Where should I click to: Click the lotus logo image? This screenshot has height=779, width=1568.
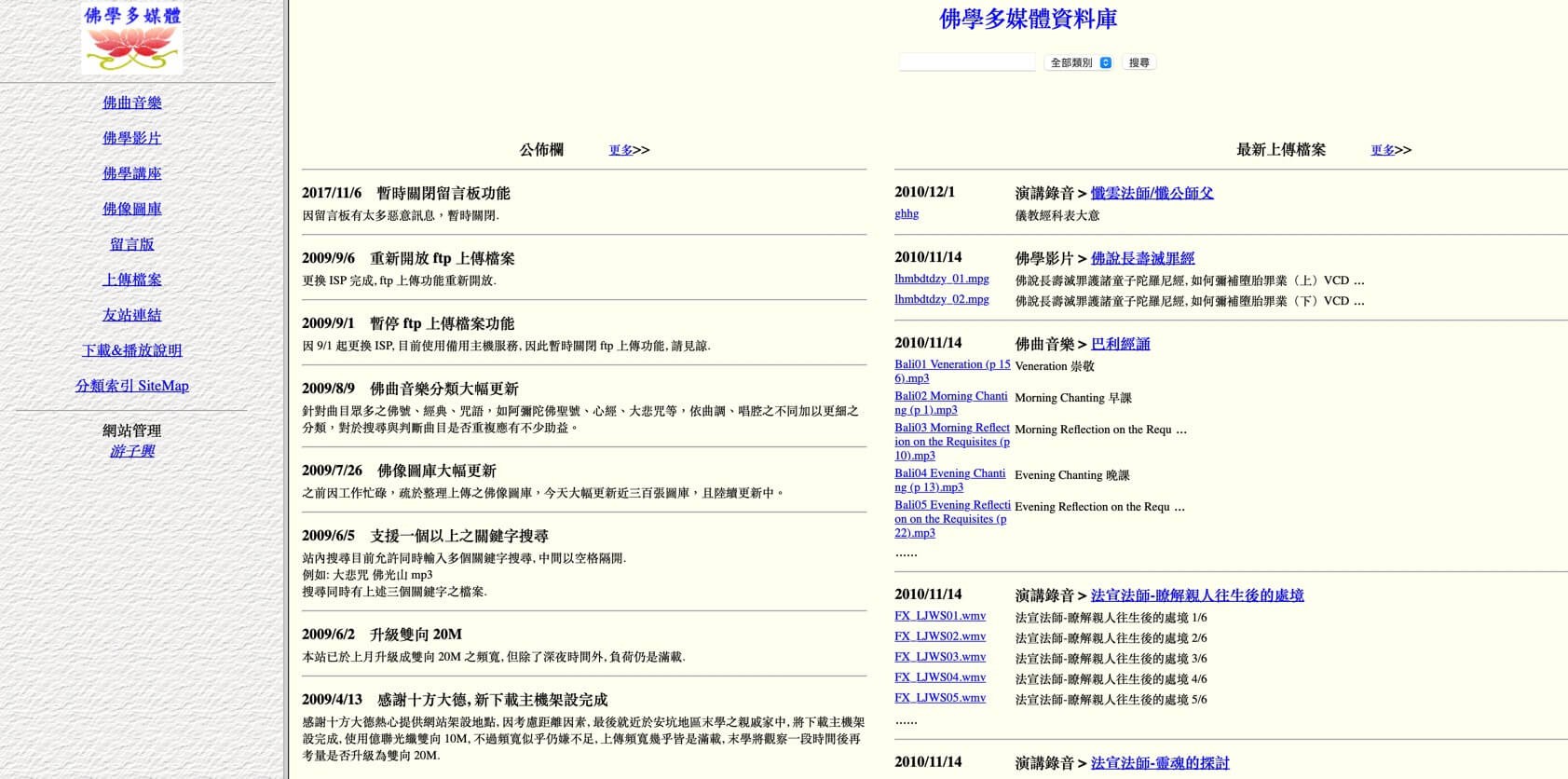click(x=132, y=39)
